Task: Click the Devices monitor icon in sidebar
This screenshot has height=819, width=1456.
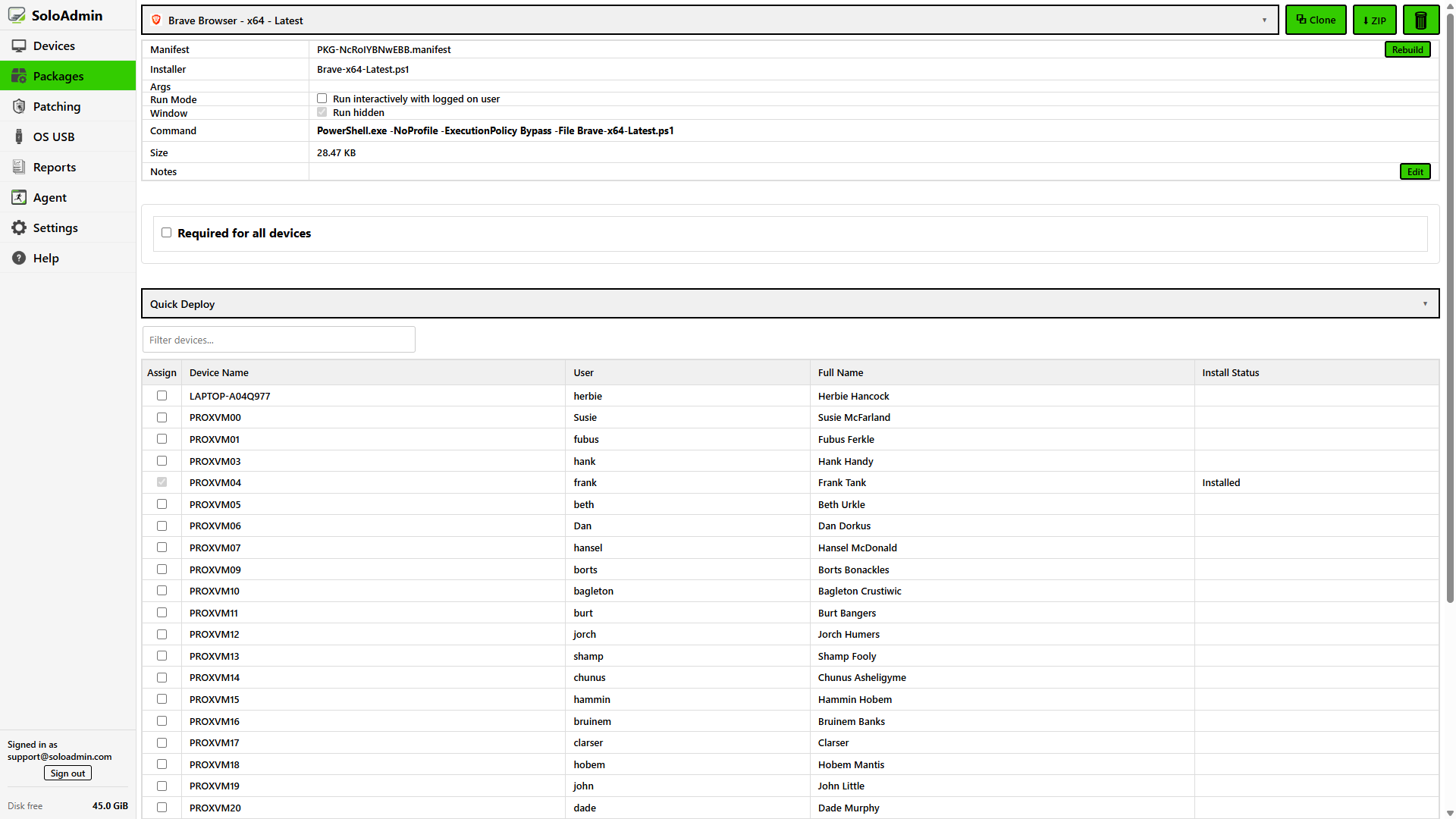Action: [x=19, y=46]
